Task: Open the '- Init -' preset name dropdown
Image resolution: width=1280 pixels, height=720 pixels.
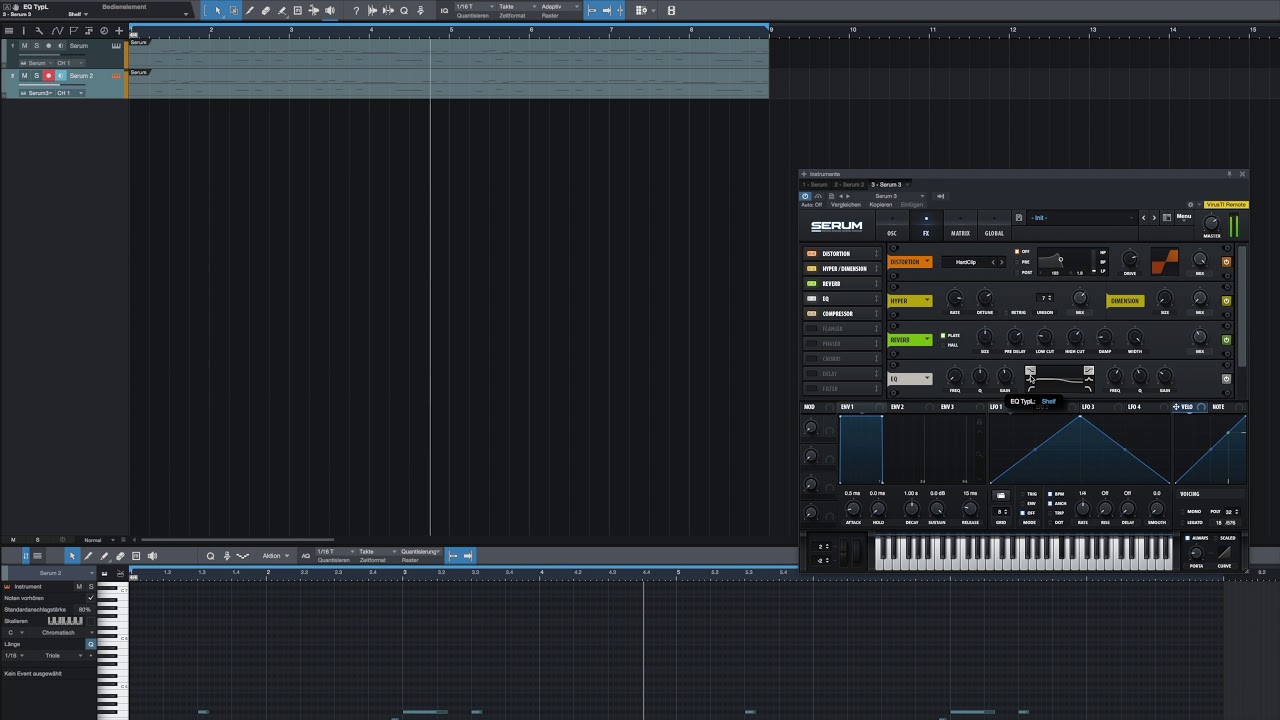Action: tap(1082, 218)
